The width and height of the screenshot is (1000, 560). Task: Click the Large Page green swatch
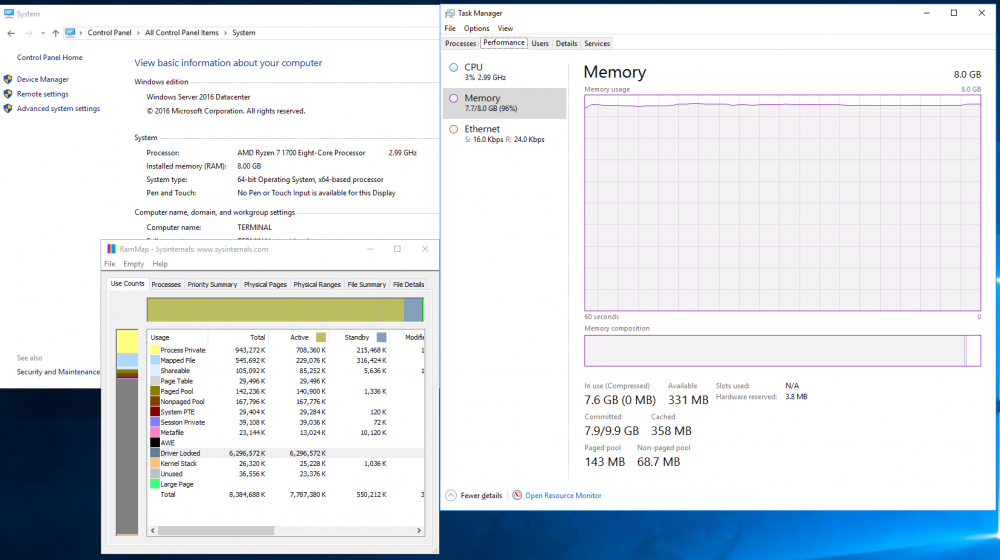[x=155, y=484]
